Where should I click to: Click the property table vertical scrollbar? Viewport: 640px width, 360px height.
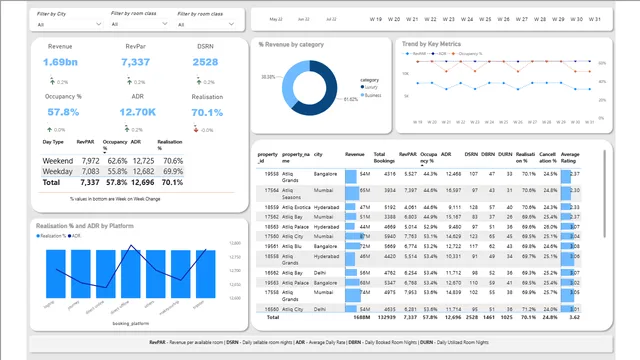[x=604, y=193]
